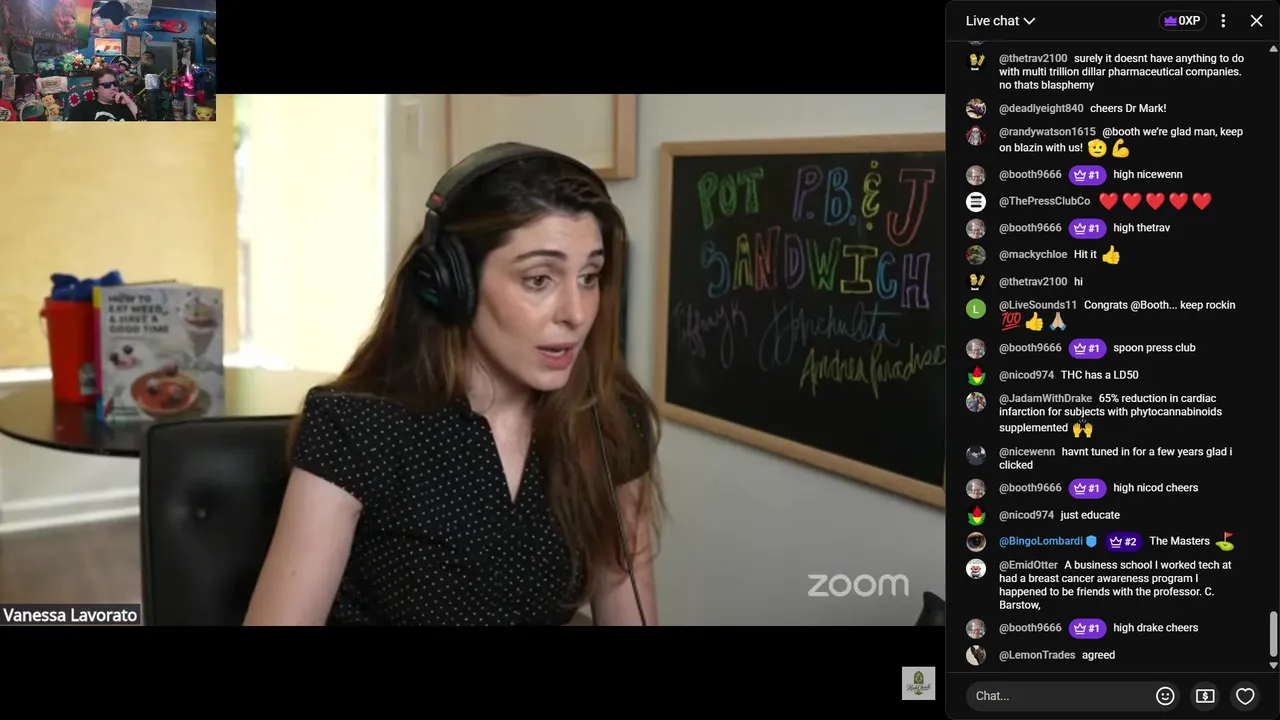The height and width of the screenshot is (720, 1280).
Task: Click message 'agreed'
Action: point(1098,655)
